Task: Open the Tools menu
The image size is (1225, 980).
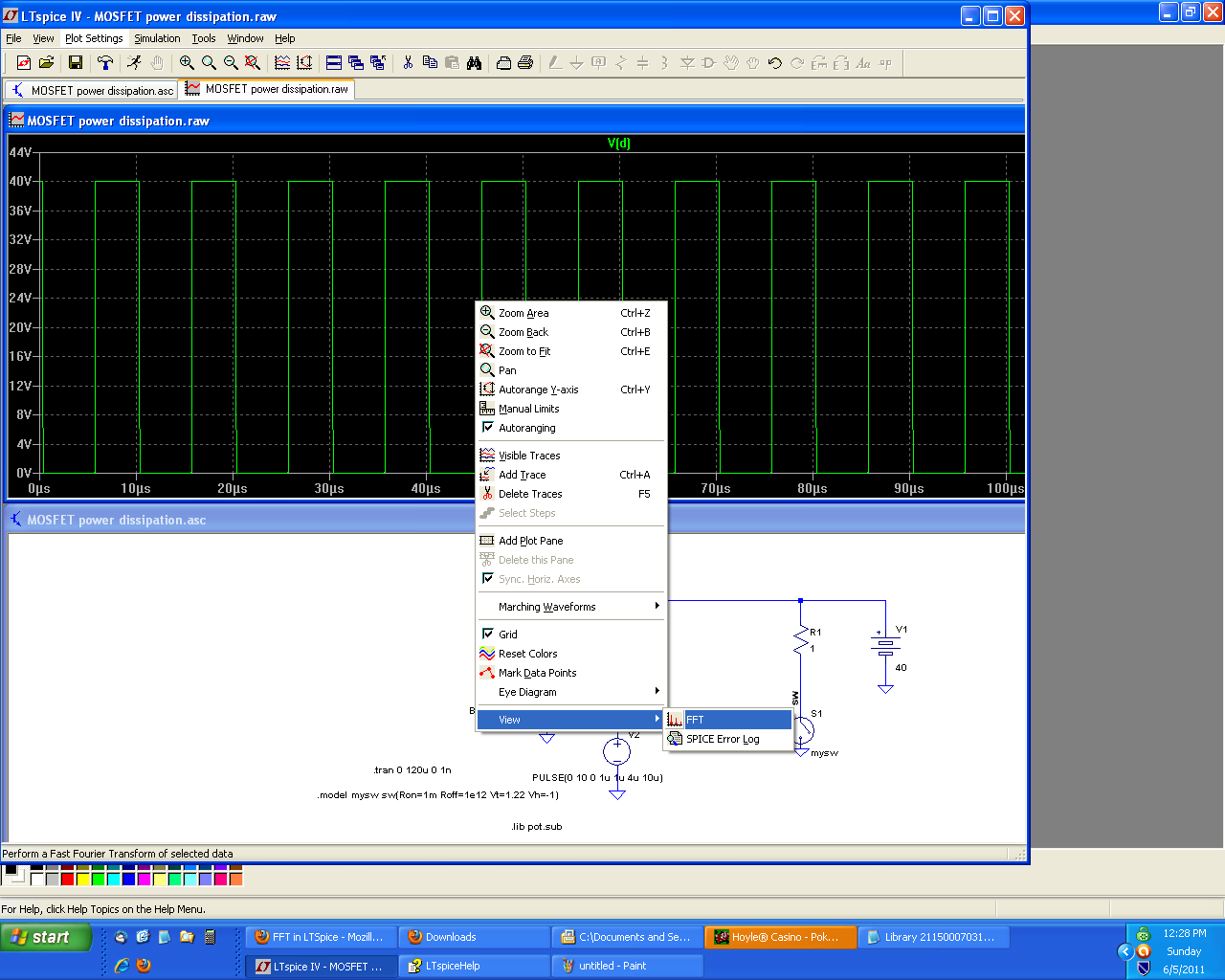Action: 204,38
